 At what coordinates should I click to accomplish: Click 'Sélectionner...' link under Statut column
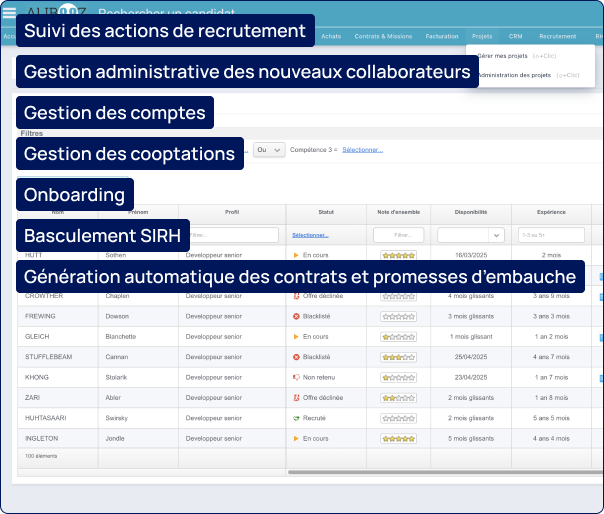[x=310, y=235]
